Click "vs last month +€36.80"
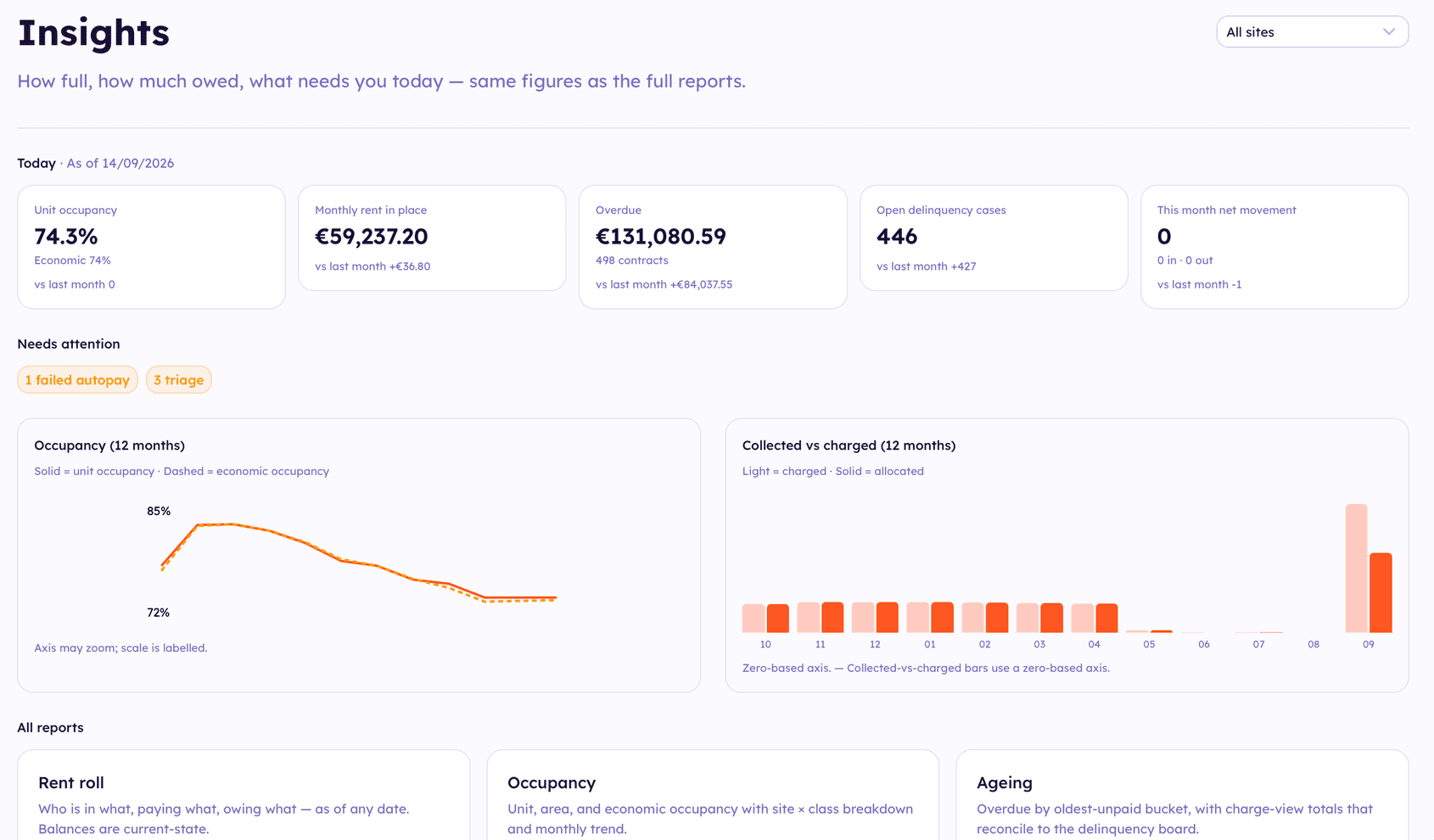Screen dimensions: 1434x840 pyautogui.click(x=373, y=266)
